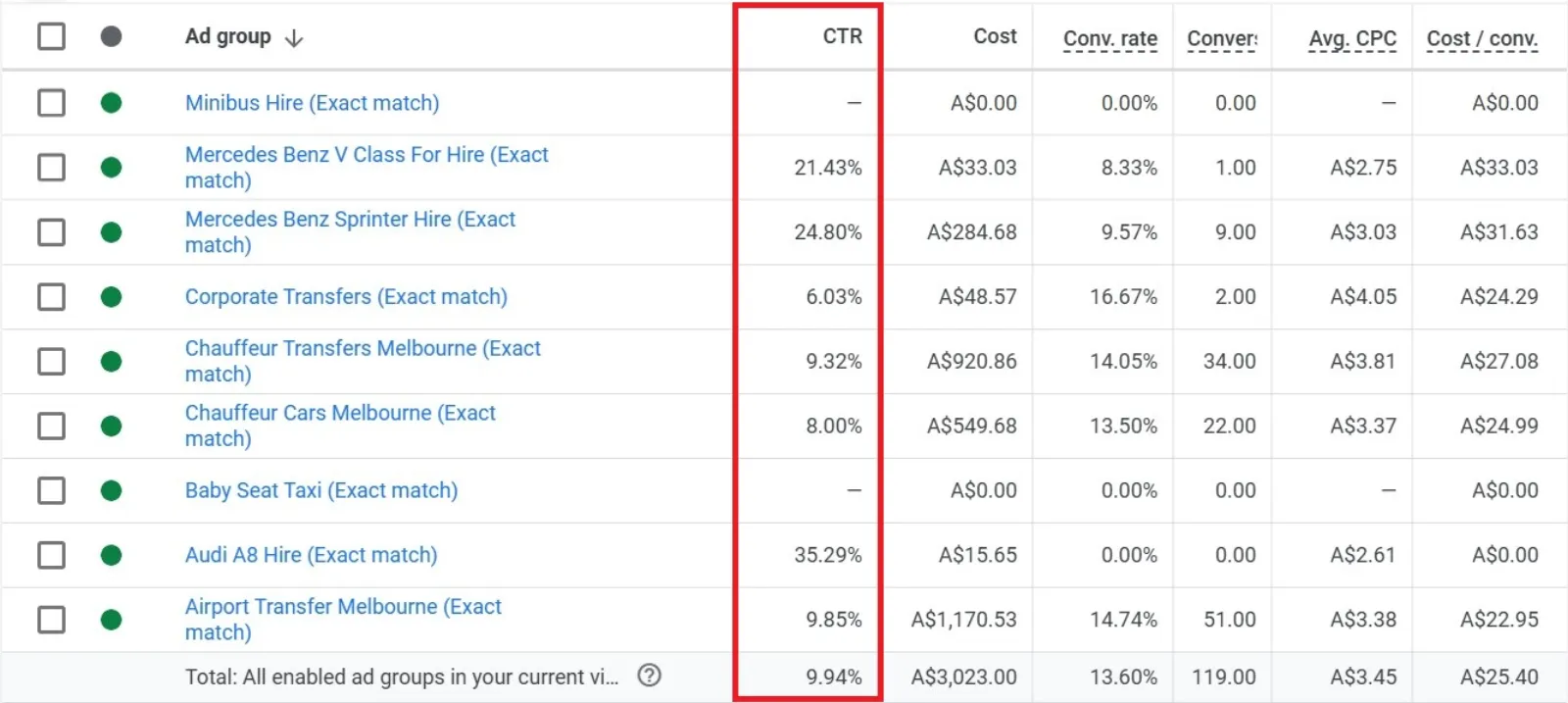Click the 24.80% CTR value
This screenshot has width=1568, height=703.
(828, 232)
